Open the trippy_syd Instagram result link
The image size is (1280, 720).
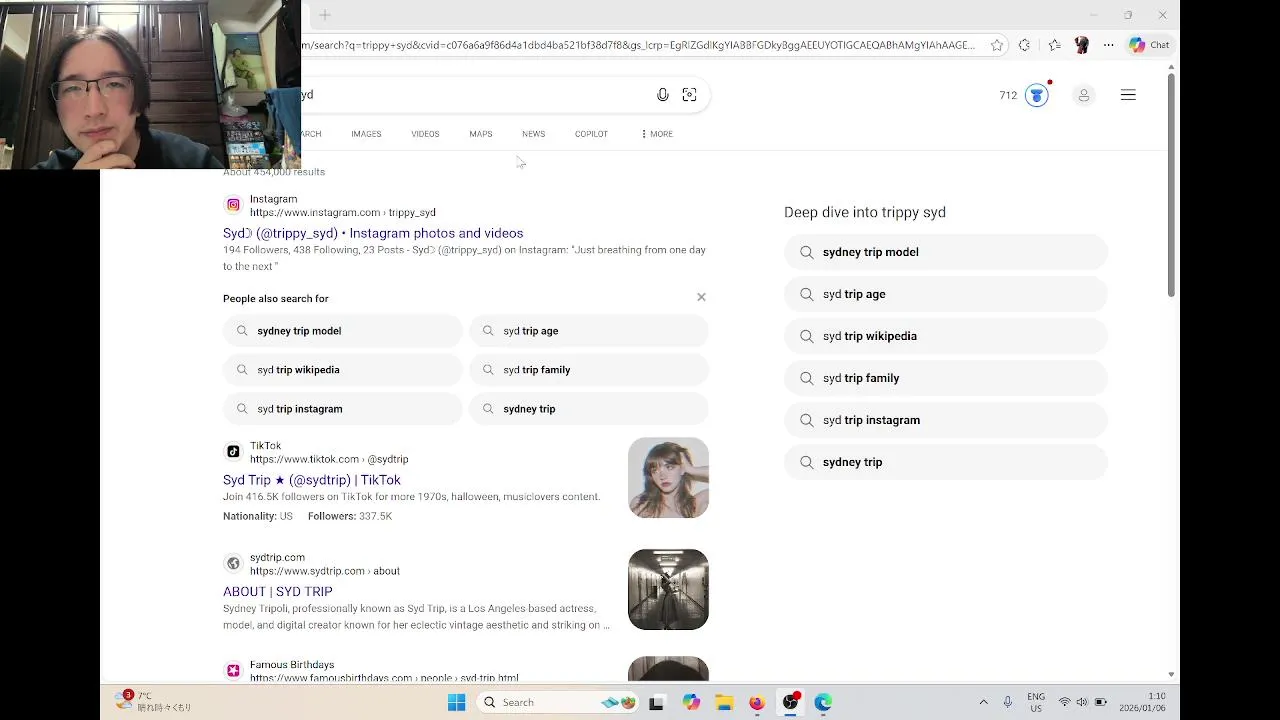pyautogui.click(x=373, y=233)
